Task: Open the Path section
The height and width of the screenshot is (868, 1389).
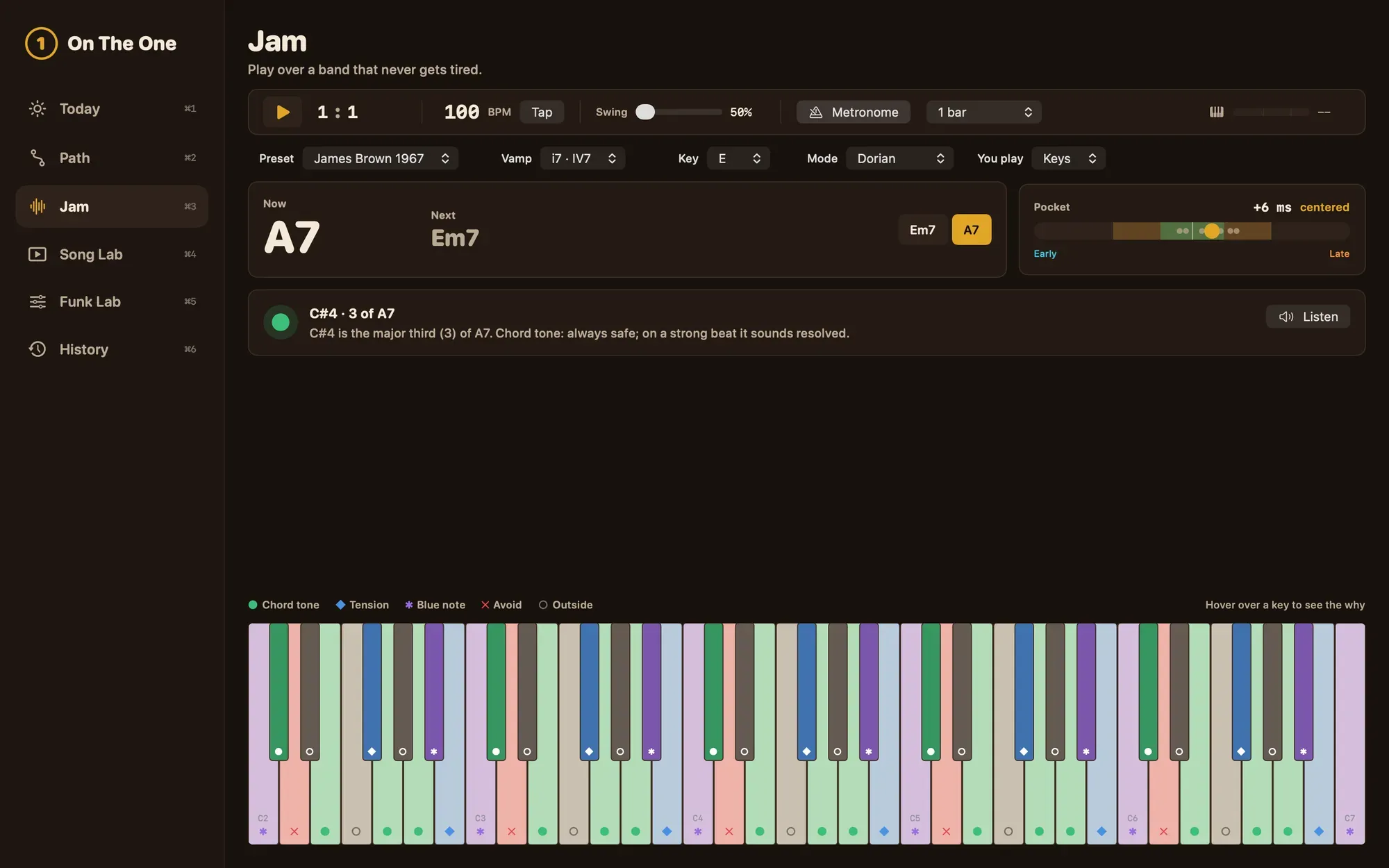Action: (112, 158)
